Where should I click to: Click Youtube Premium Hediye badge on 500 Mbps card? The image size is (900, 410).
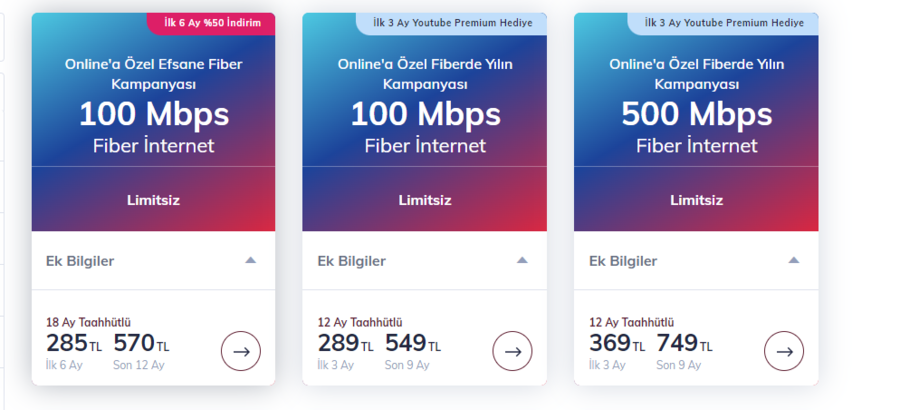click(723, 24)
